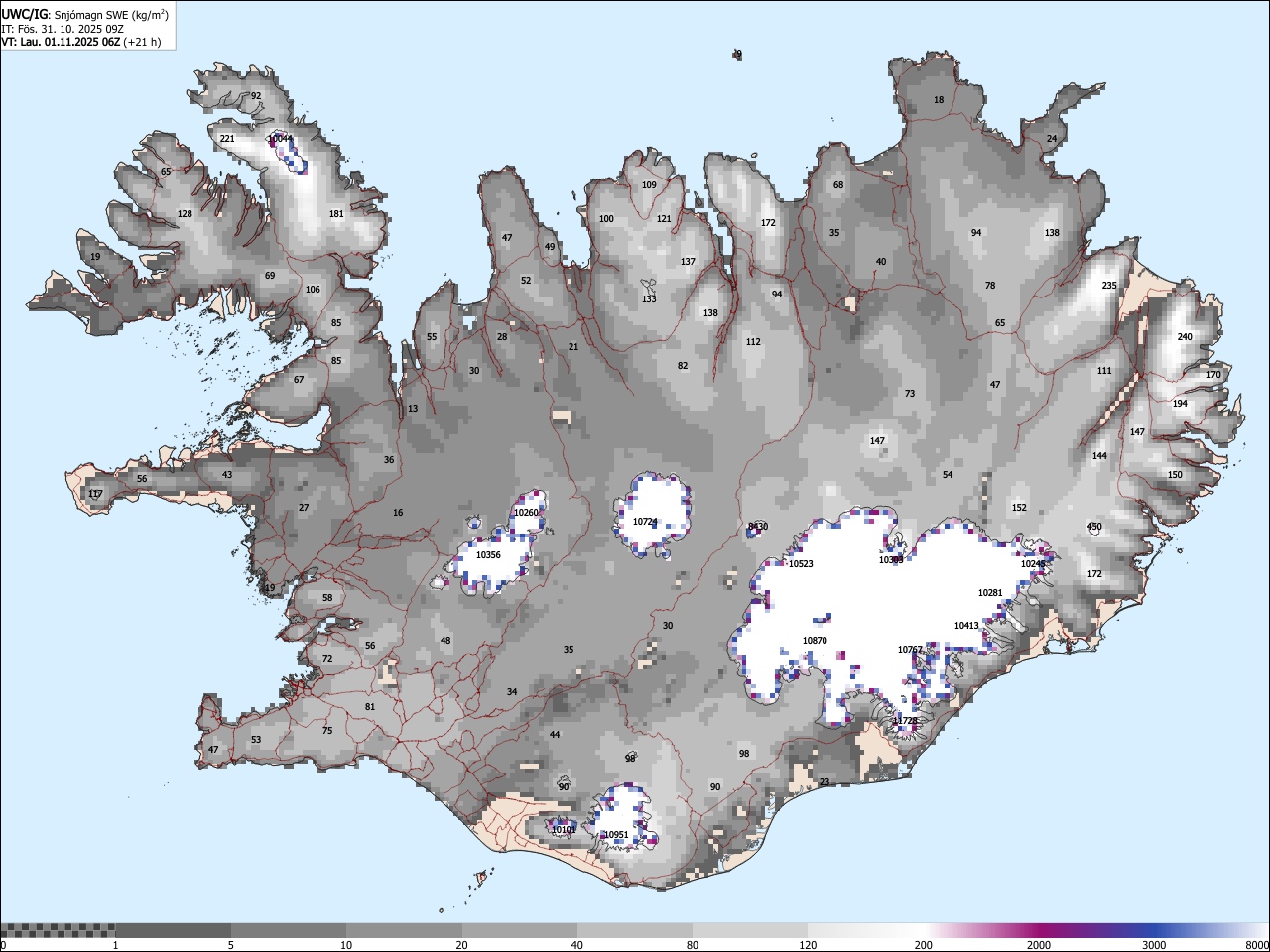Screen dimensions: 1270x952
Task: Click the map value 82
Action: 683,366
